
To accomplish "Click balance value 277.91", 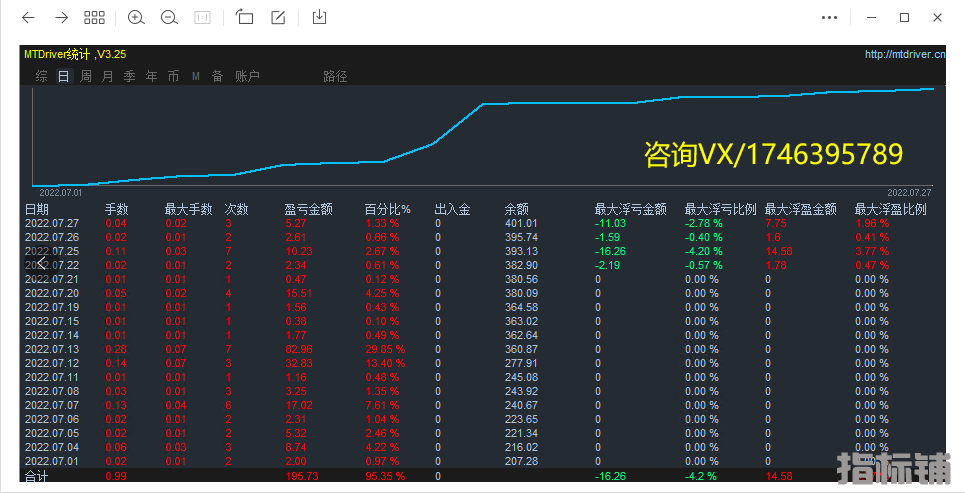I will [521, 363].
